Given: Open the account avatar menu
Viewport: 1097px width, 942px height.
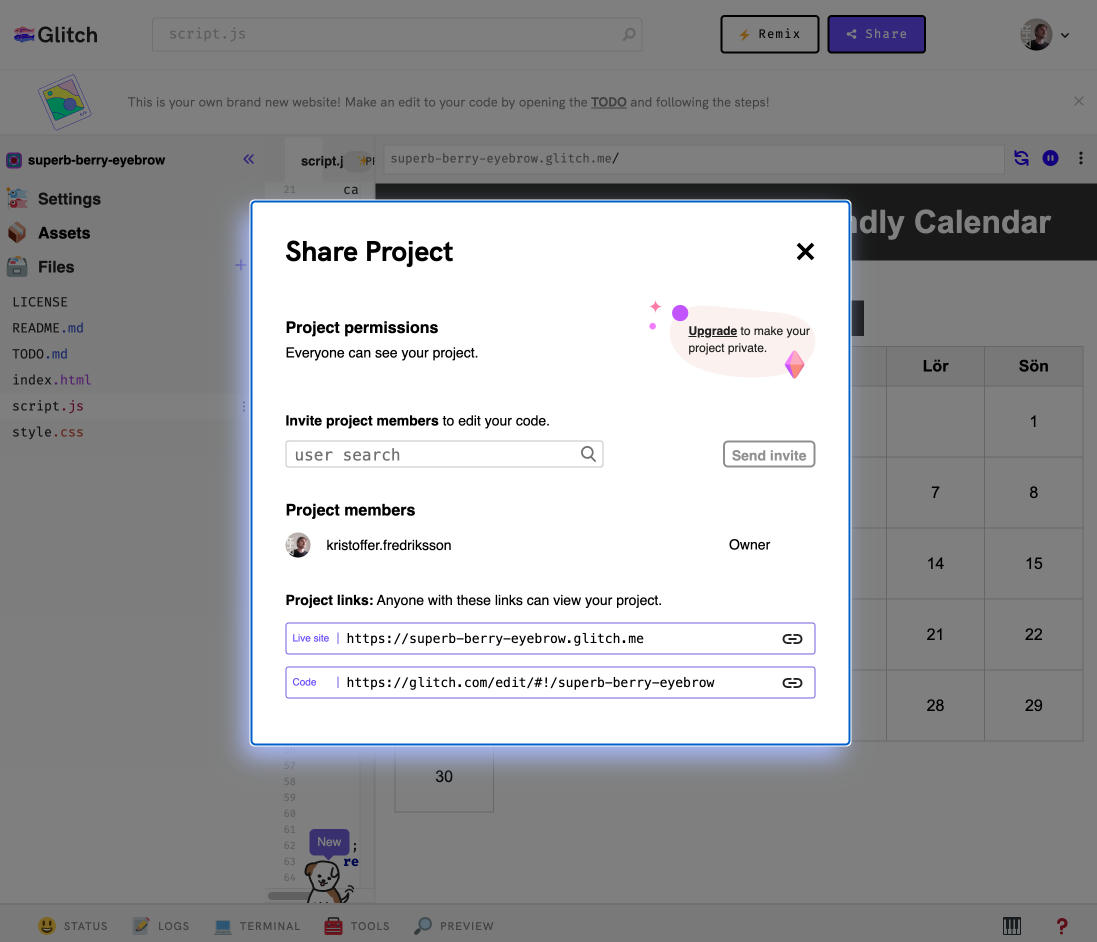Looking at the screenshot, I should tap(1045, 34).
